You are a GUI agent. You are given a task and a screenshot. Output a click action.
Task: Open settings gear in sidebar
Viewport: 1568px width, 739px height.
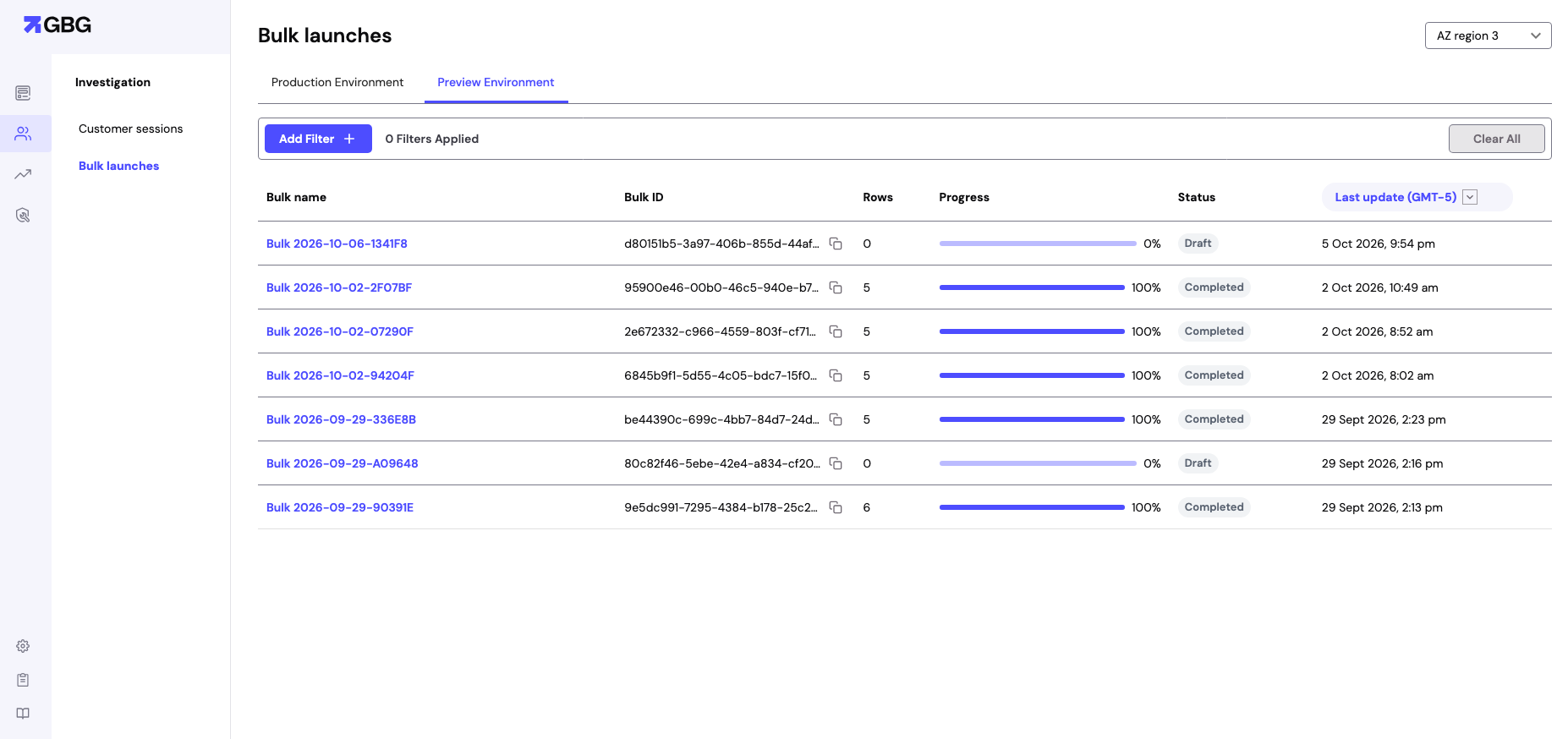23,646
